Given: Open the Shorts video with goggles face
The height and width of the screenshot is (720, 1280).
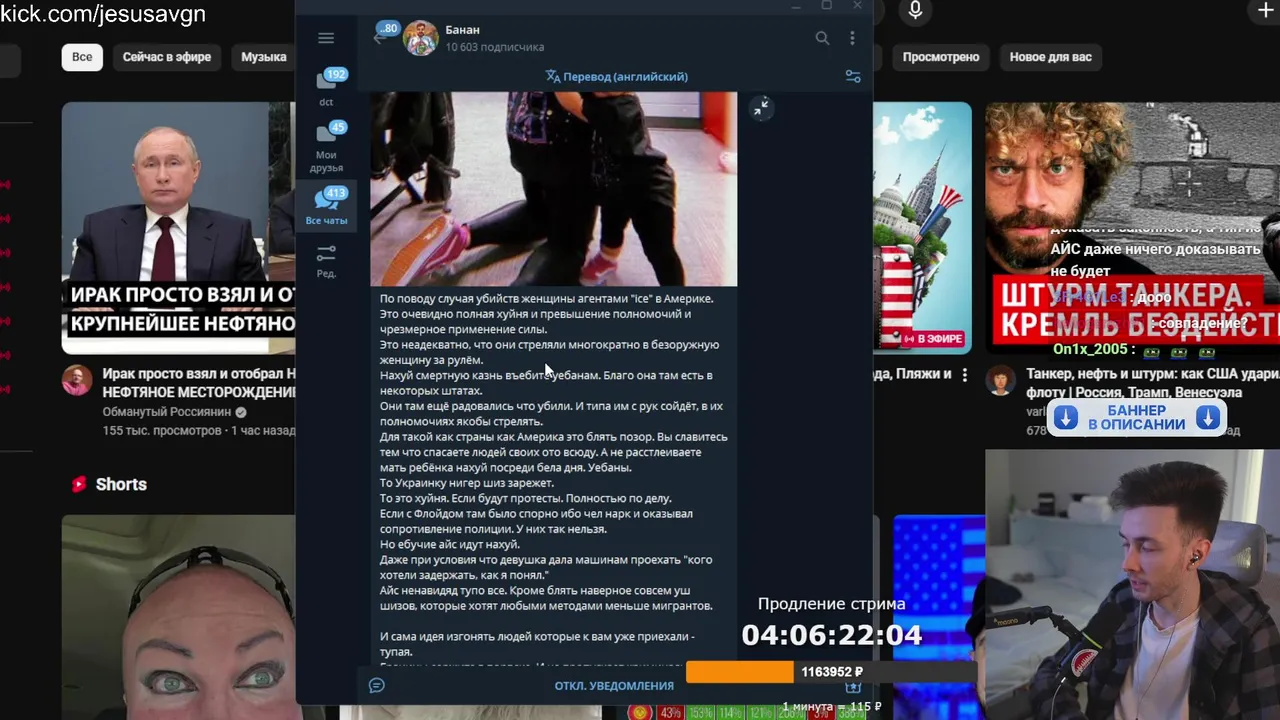Looking at the screenshot, I should [x=178, y=617].
